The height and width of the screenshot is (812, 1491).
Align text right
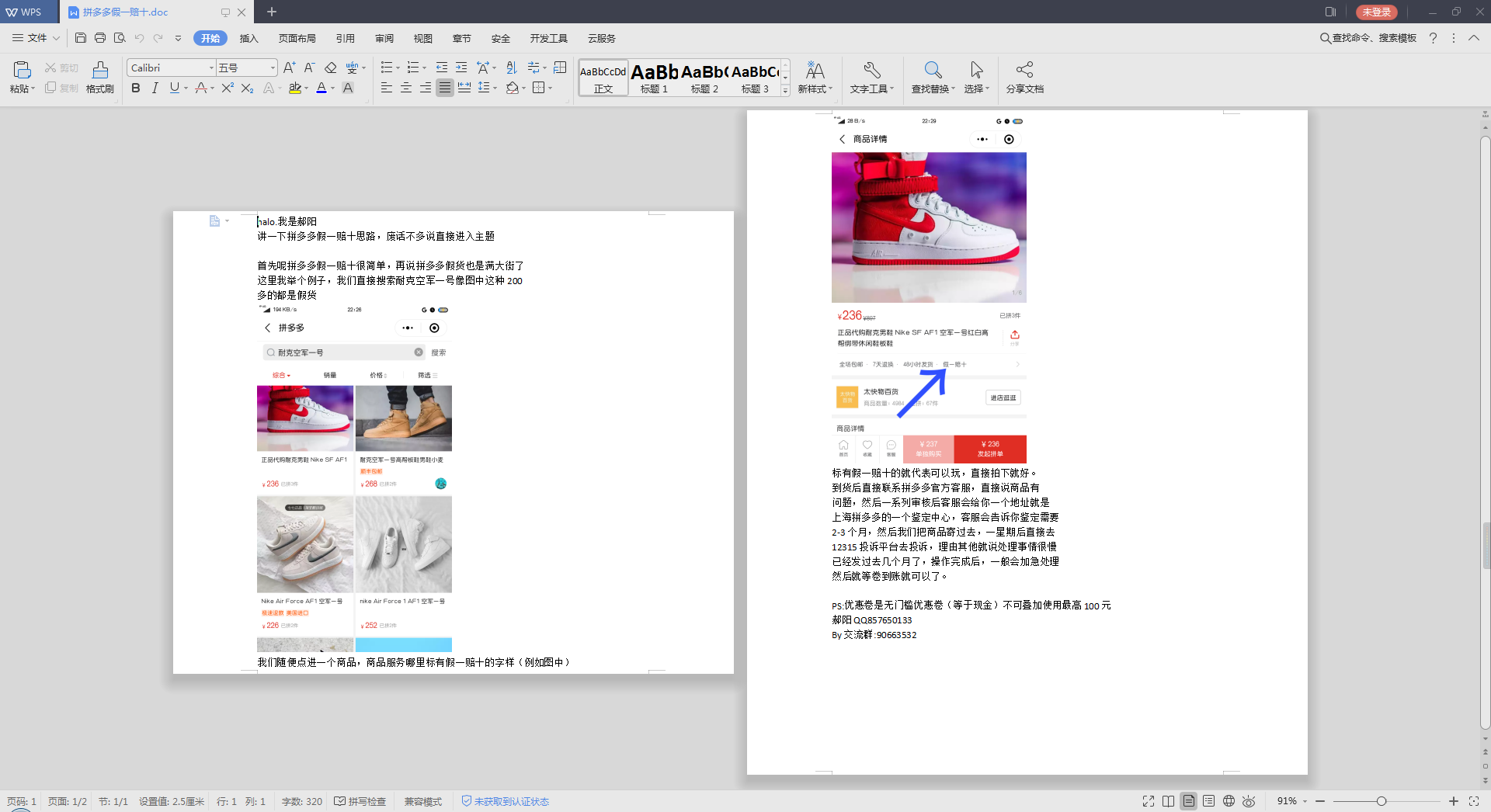pos(426,88)
